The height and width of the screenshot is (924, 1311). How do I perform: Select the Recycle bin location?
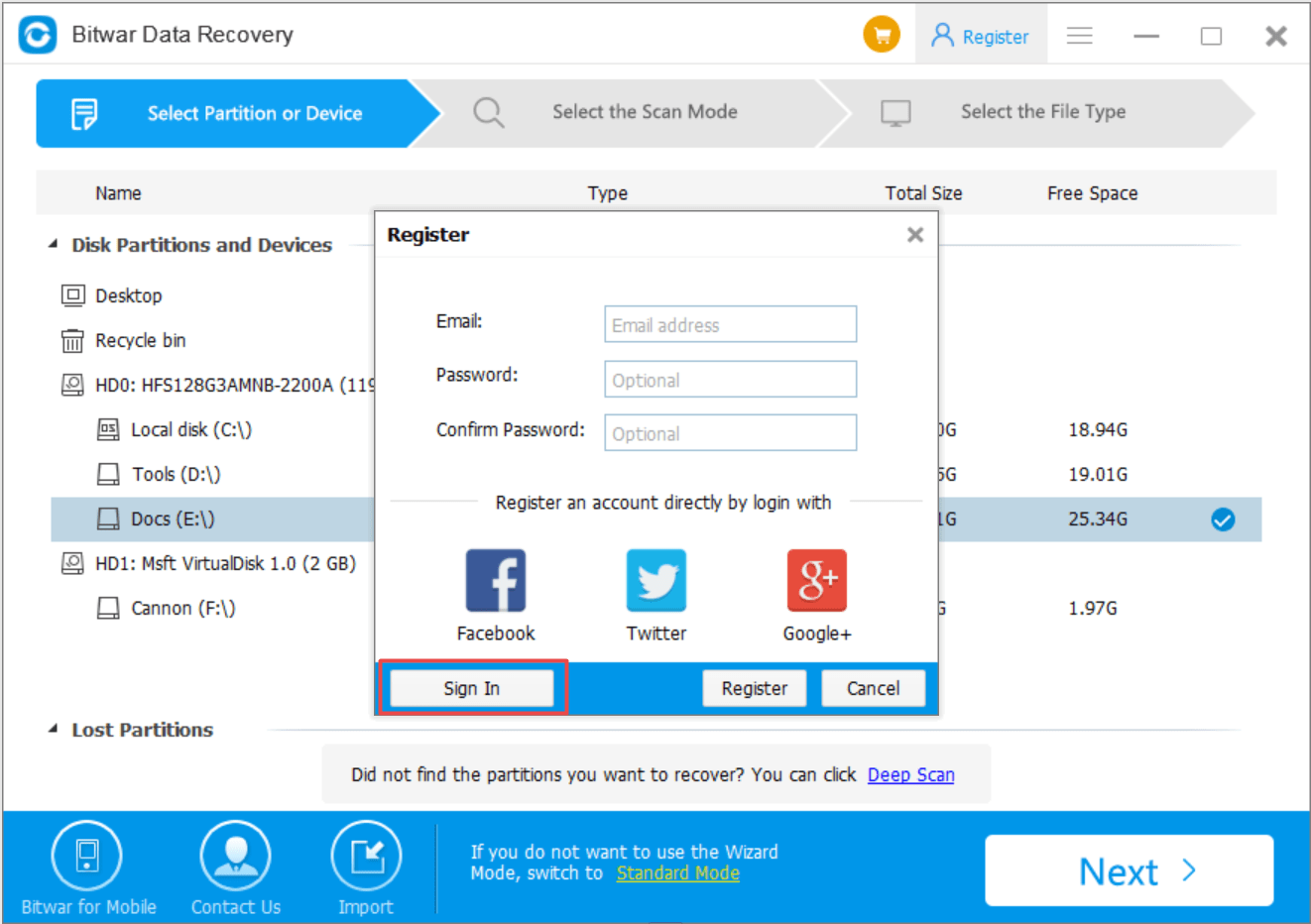(x=140, y=340)
